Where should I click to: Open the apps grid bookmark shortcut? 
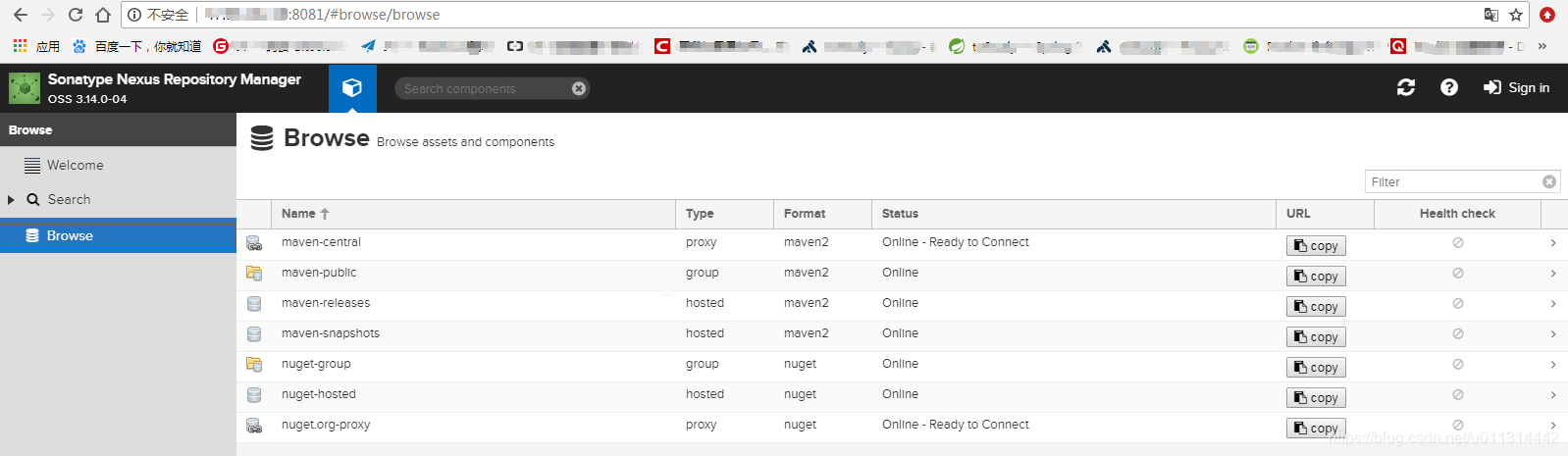35,46
